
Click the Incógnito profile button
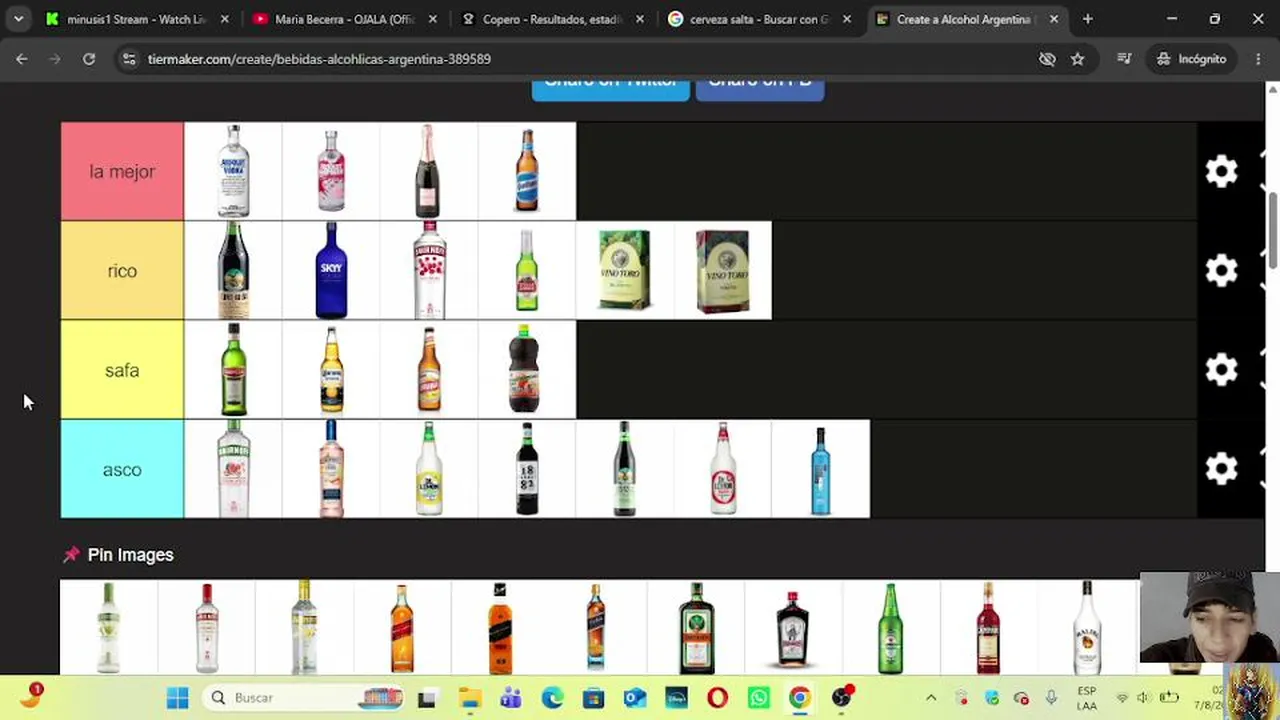point(1191,59)
